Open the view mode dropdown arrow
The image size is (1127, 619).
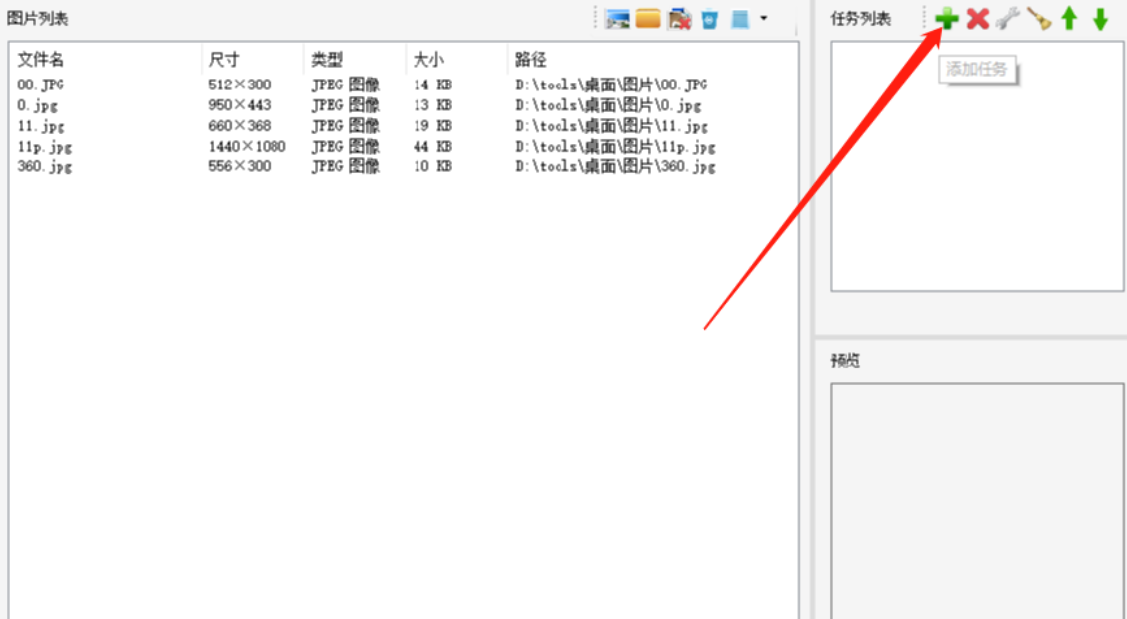pyautogui.click(x=763, y=19)
